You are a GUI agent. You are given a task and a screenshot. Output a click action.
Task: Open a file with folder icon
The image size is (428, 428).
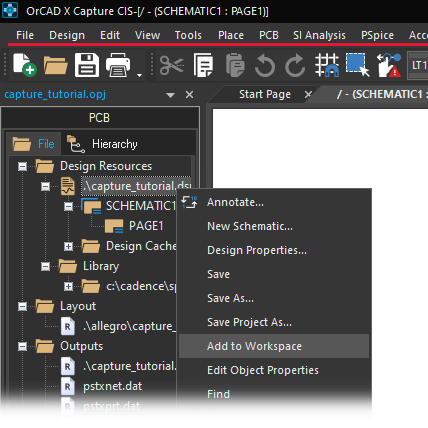tap(56, 65)
